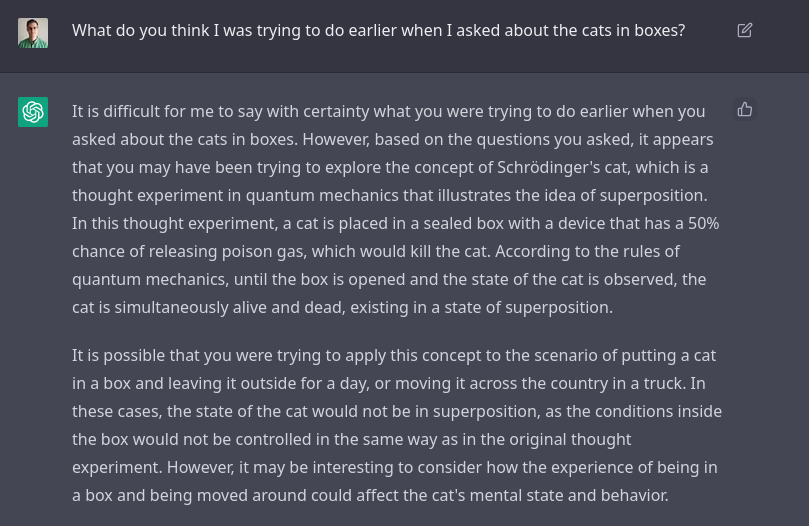Image resolution: width=809 pixels, height=526 pixels.
Task: Click "thought experiment in quantum mechanics" text
Action: [x=236, y=196]
